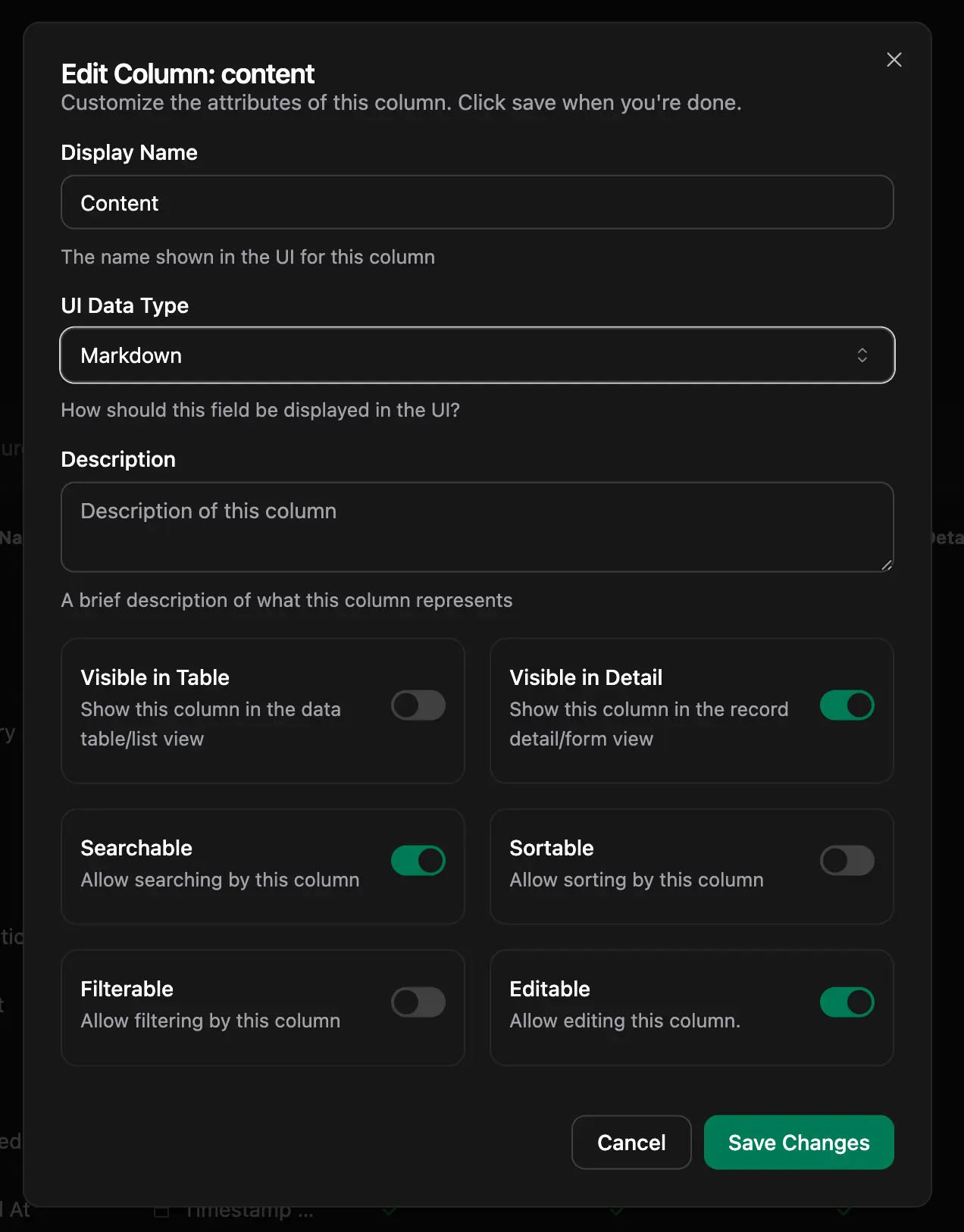Turn on the Filterable toggle
964x1232 pixels.
pyautogui.click(x=418, y=1002)
